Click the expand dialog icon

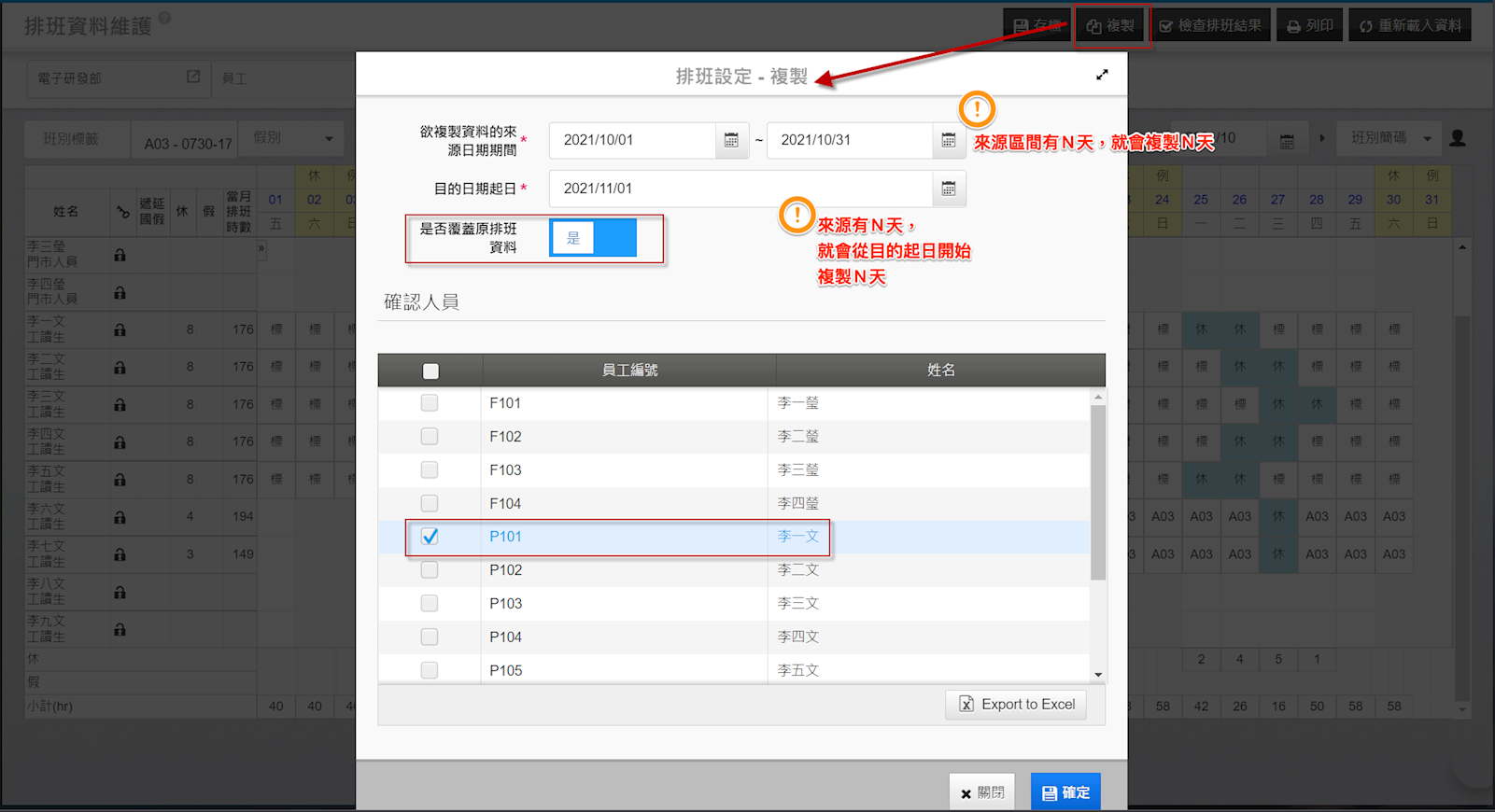(1102, 75)
